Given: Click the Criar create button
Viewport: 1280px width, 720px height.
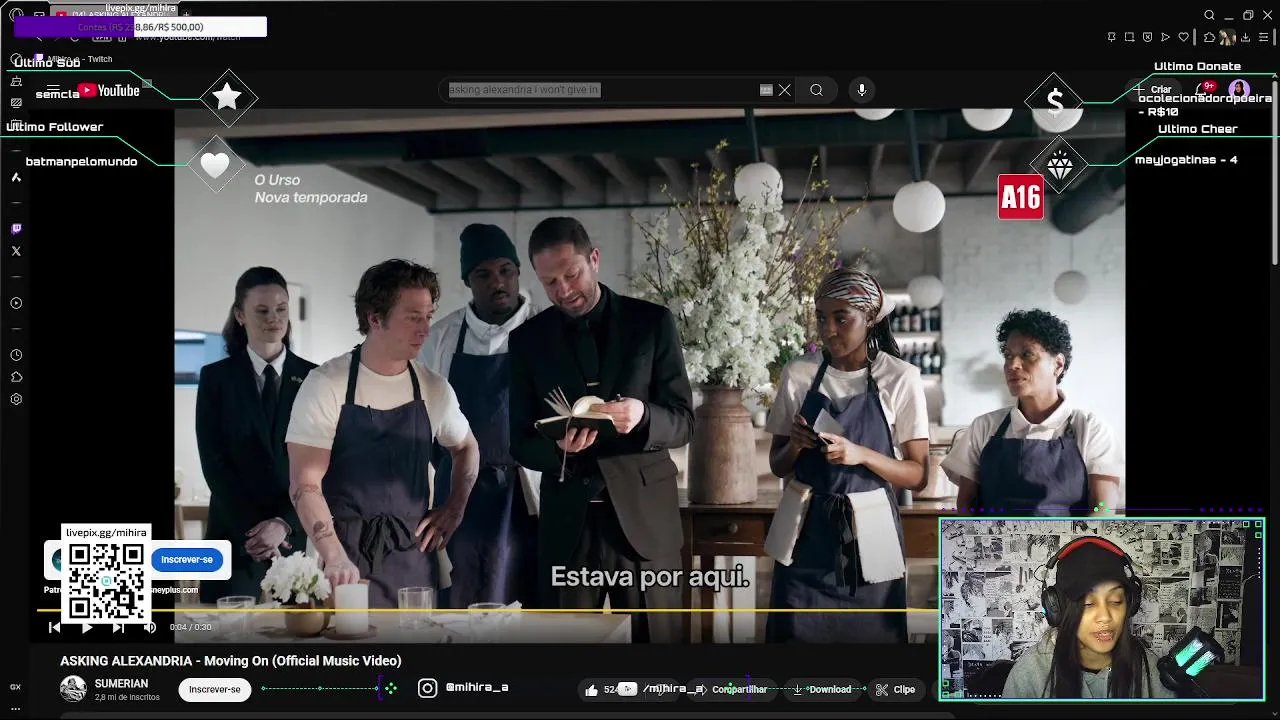Looking at the screenshot, I should [1153, 89].
